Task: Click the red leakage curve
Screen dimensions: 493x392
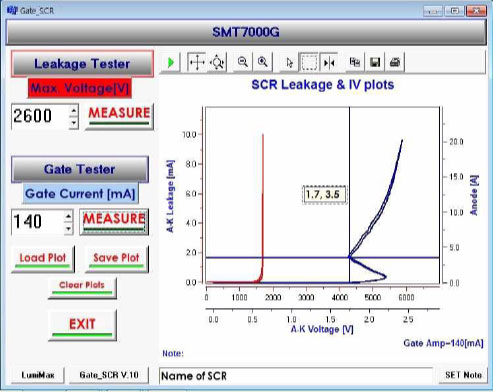Action: (x=263, y=200)
